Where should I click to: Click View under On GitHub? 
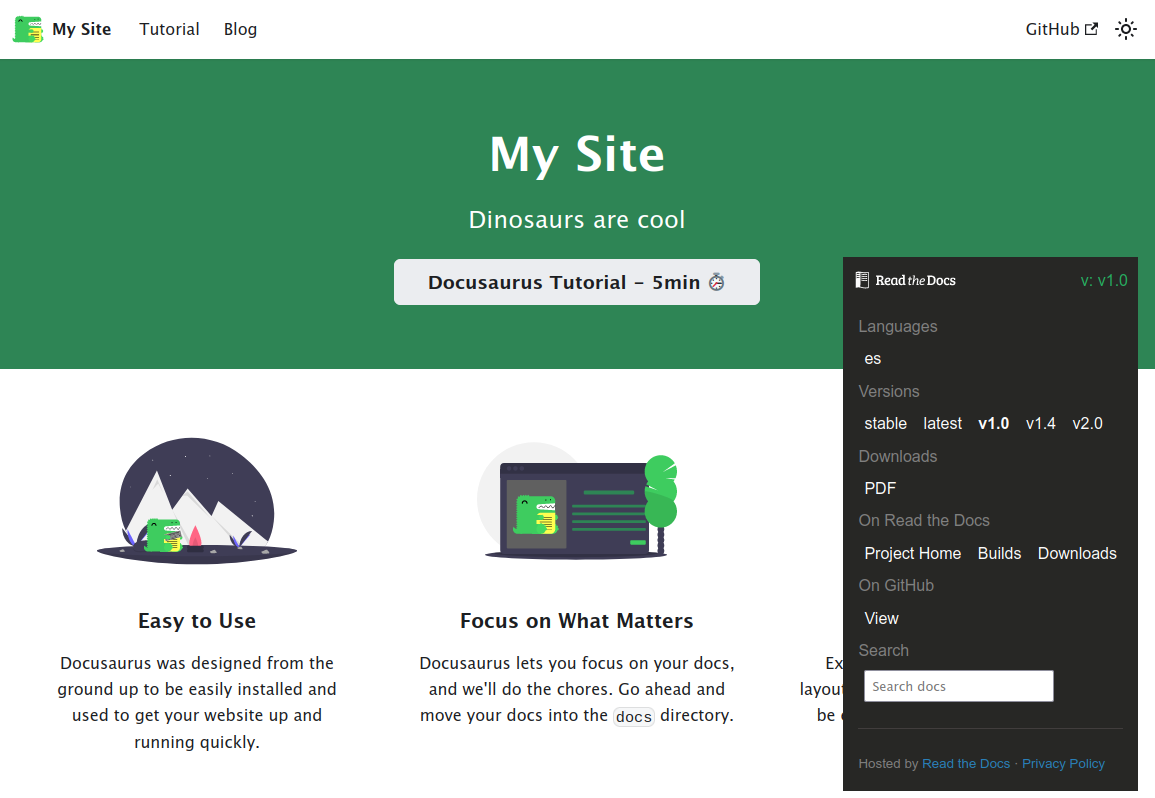[x=882, y=618]
